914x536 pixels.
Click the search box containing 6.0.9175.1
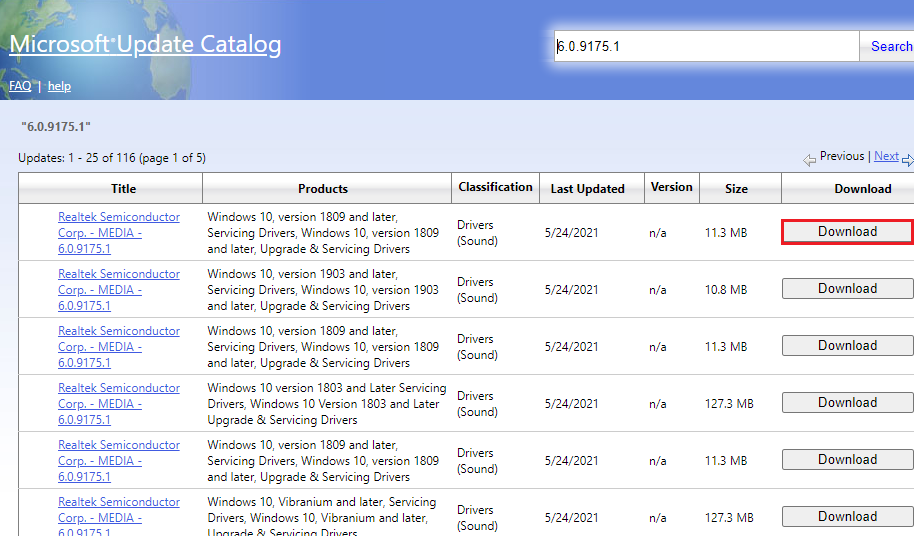pyautogui.click(x=706, y=46)
